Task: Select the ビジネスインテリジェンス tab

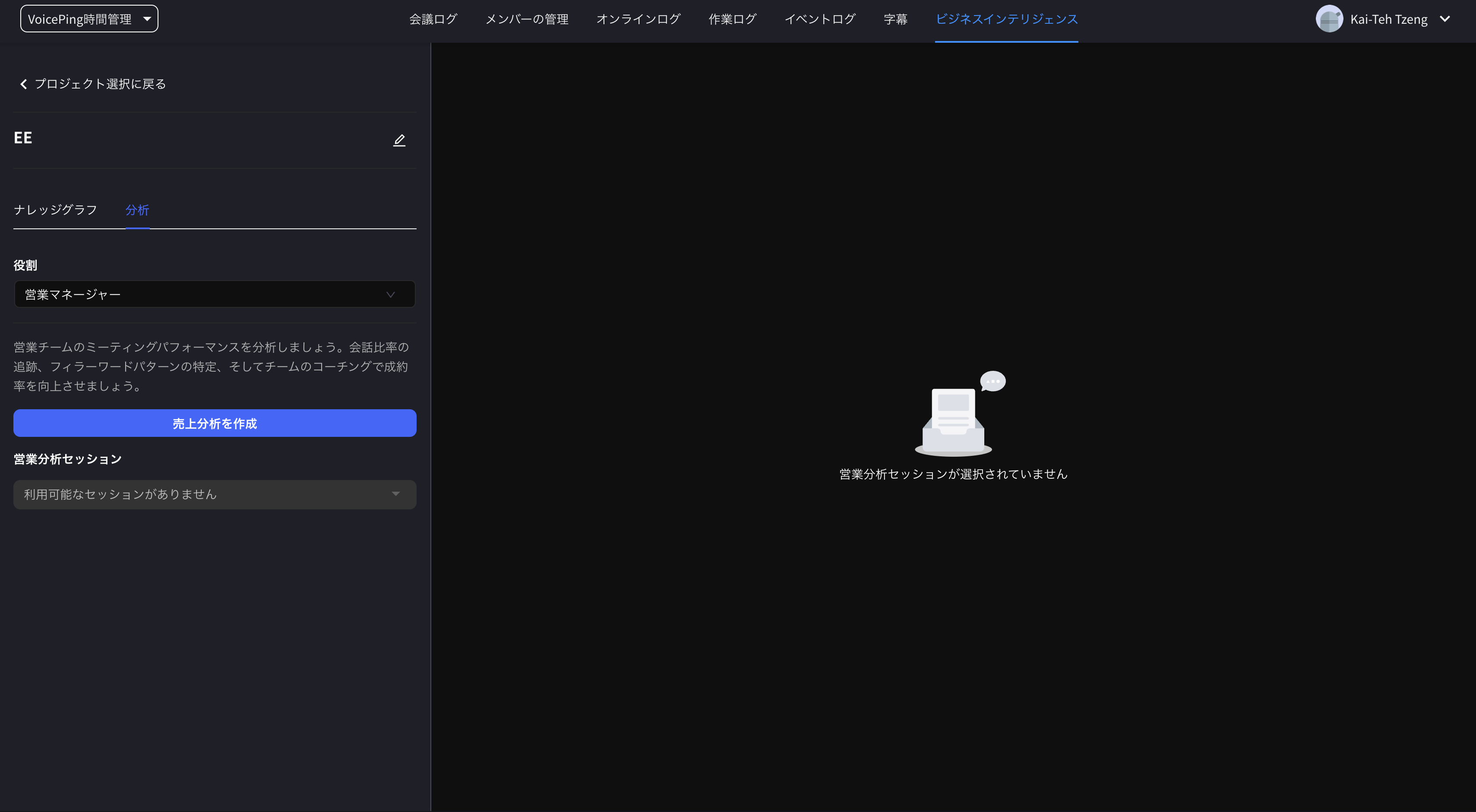Action: (x=1006, y=18)
